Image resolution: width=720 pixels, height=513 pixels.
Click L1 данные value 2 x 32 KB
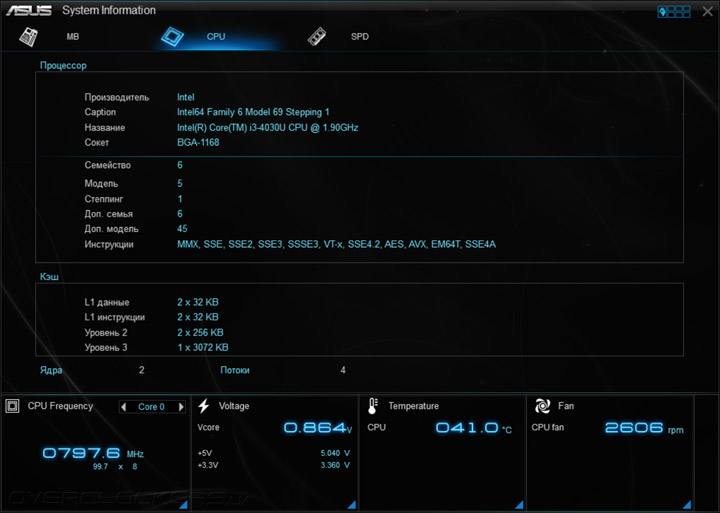[x=198, y=302]
